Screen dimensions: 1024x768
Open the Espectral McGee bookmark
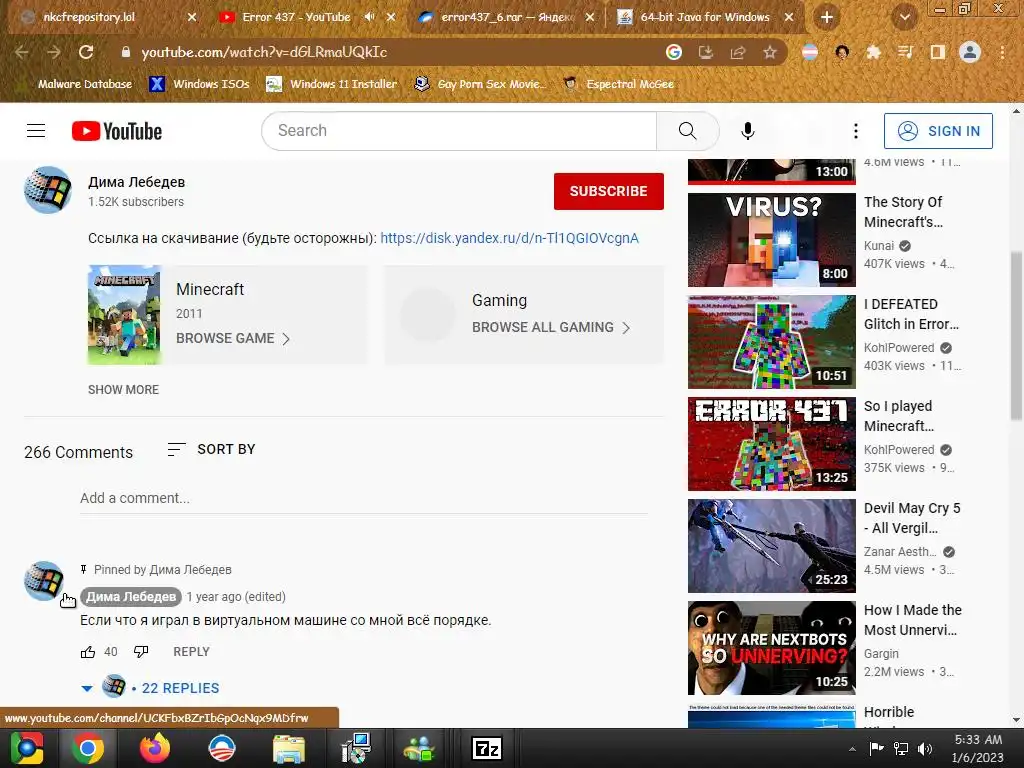[x=618, y=84]
